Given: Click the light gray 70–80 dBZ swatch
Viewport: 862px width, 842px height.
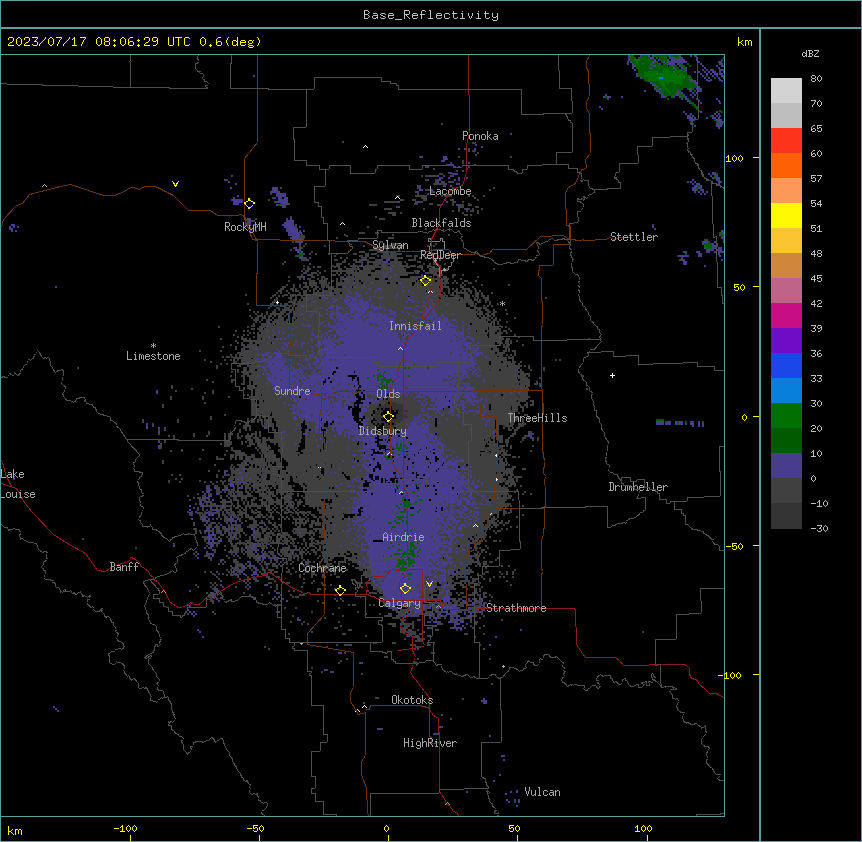Looking at the screenshot, I should click(x=786, y=91).
